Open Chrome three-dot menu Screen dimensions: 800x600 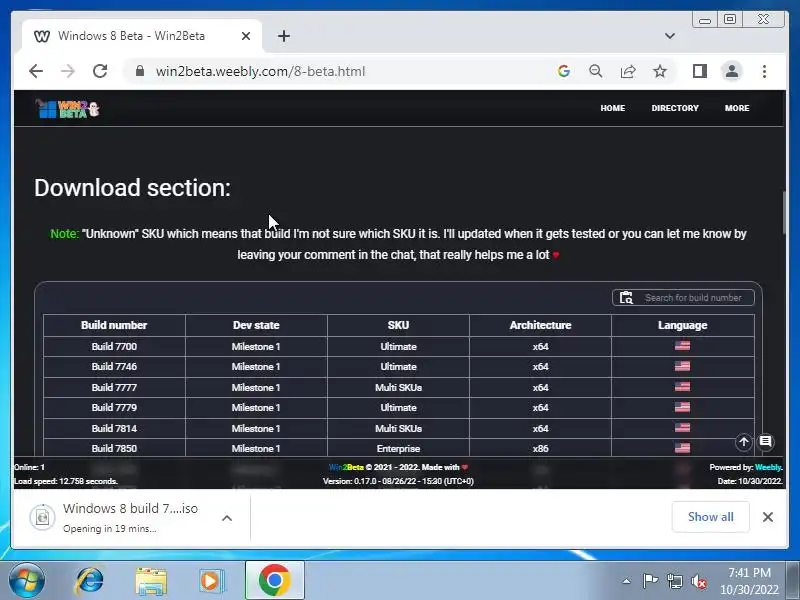click(x=764, y=71)
